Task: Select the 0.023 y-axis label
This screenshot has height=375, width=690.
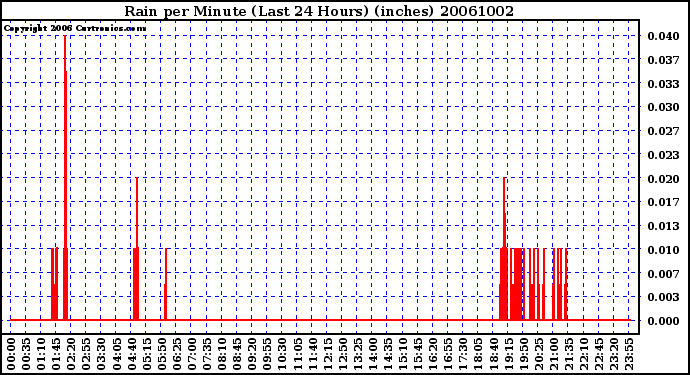Action: click(663, 155)
